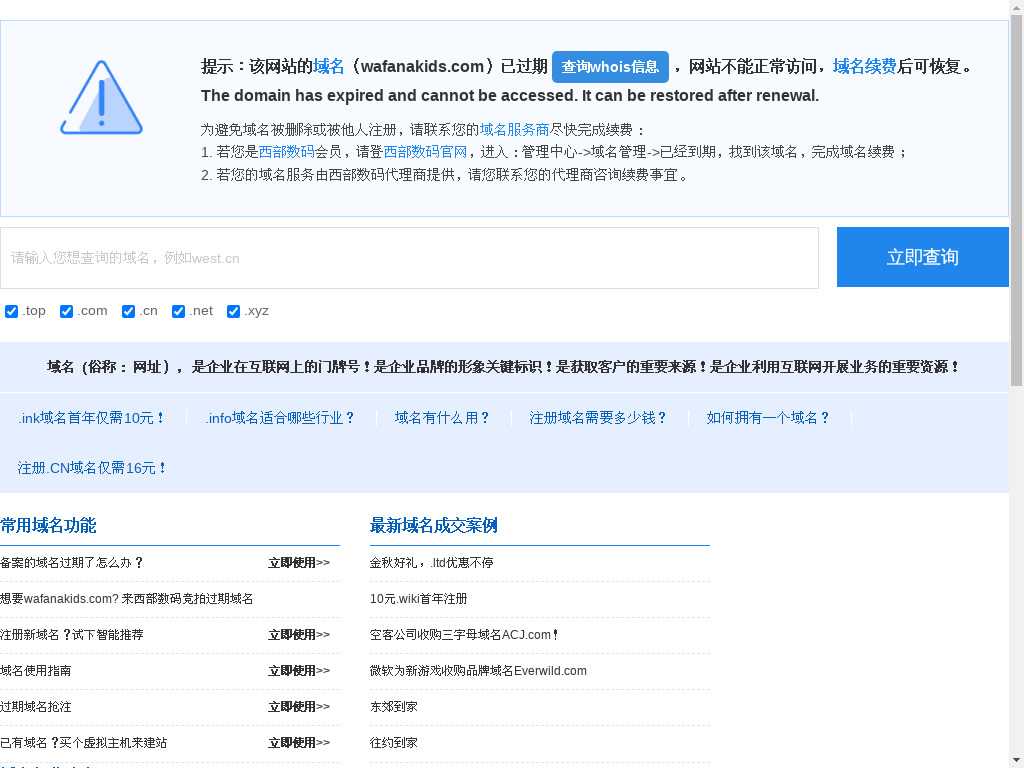Open the 西部数码官网 link
The image size is (1024, 768).
tap(425, 152)
